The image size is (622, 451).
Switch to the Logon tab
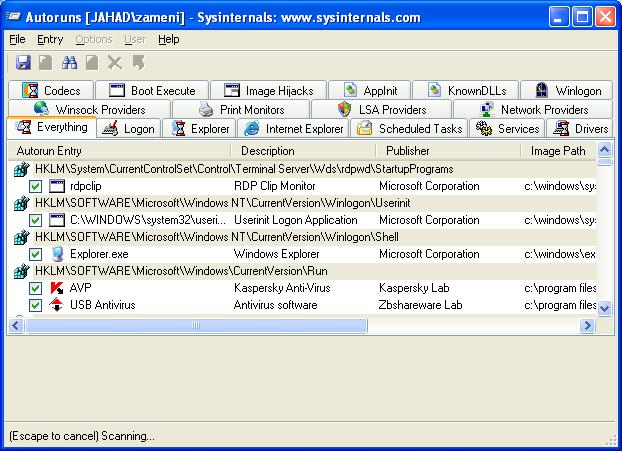[x=129, y=129]
